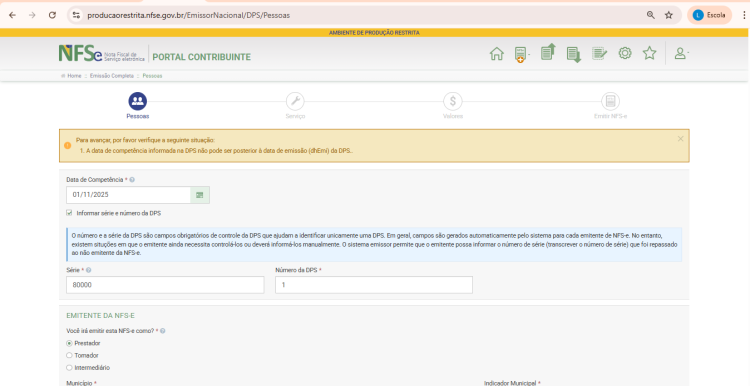Open the browser zoom magnifier icon
The width and height of the screenshot is (750, 386).
(x=651, y=15)
